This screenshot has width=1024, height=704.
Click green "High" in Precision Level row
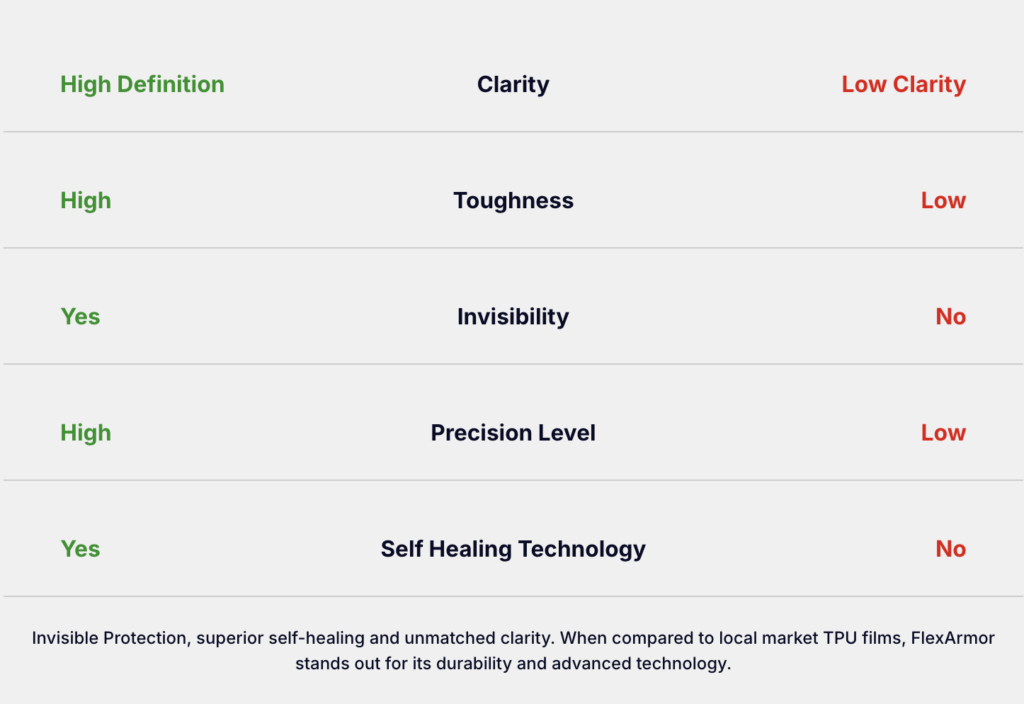coord(85,433)
